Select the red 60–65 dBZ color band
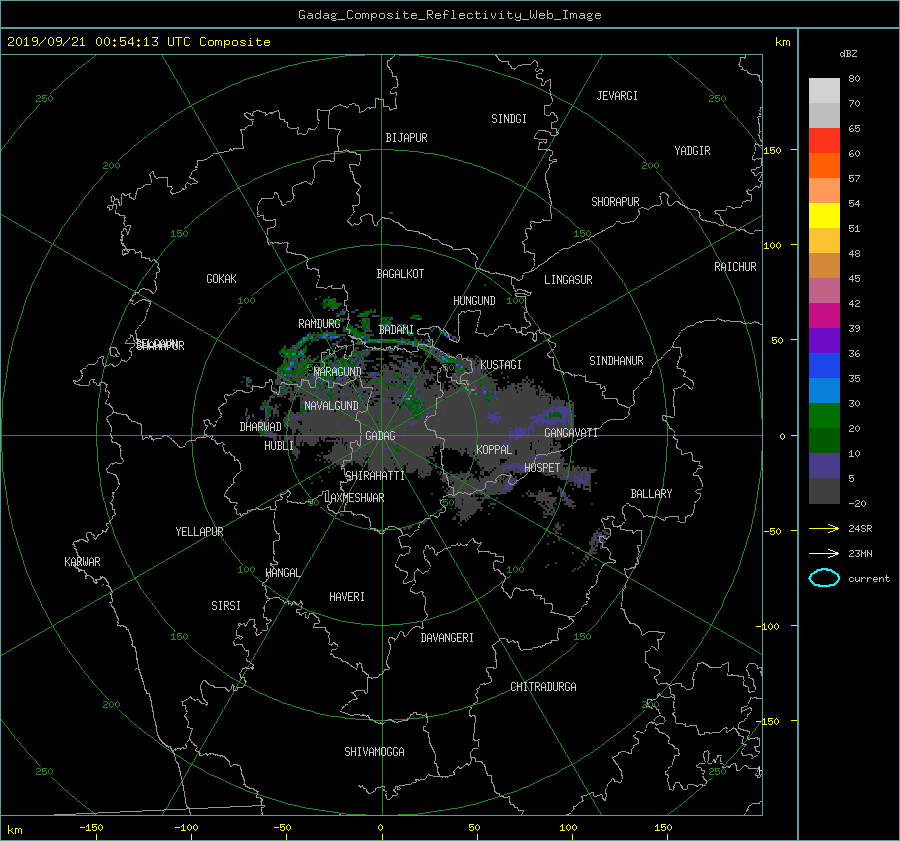The image size is (900, 841). tap(824, 141)
